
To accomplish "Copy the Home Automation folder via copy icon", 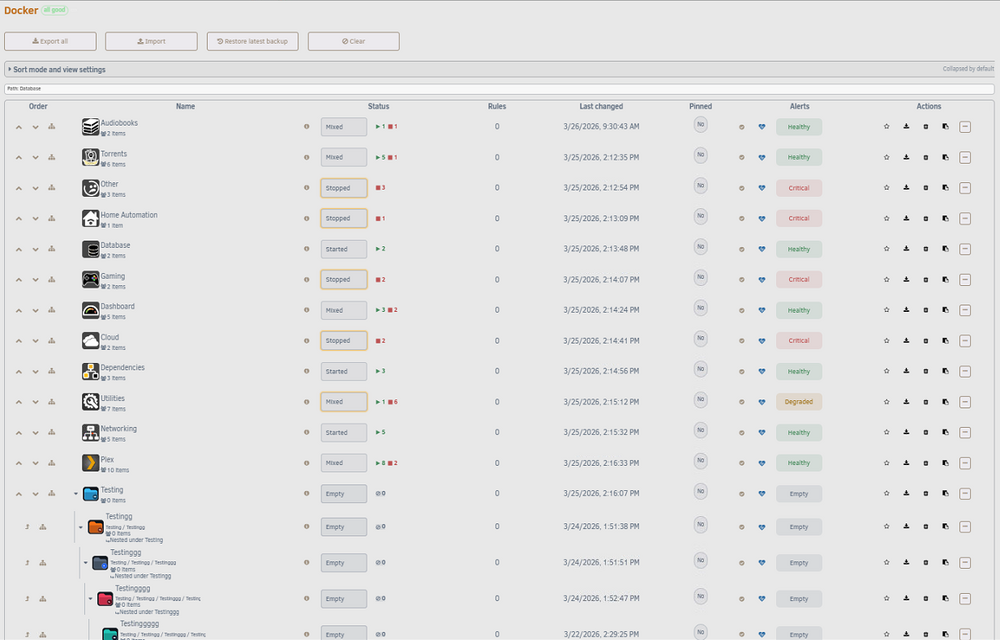I will click(x=945, y=218).
